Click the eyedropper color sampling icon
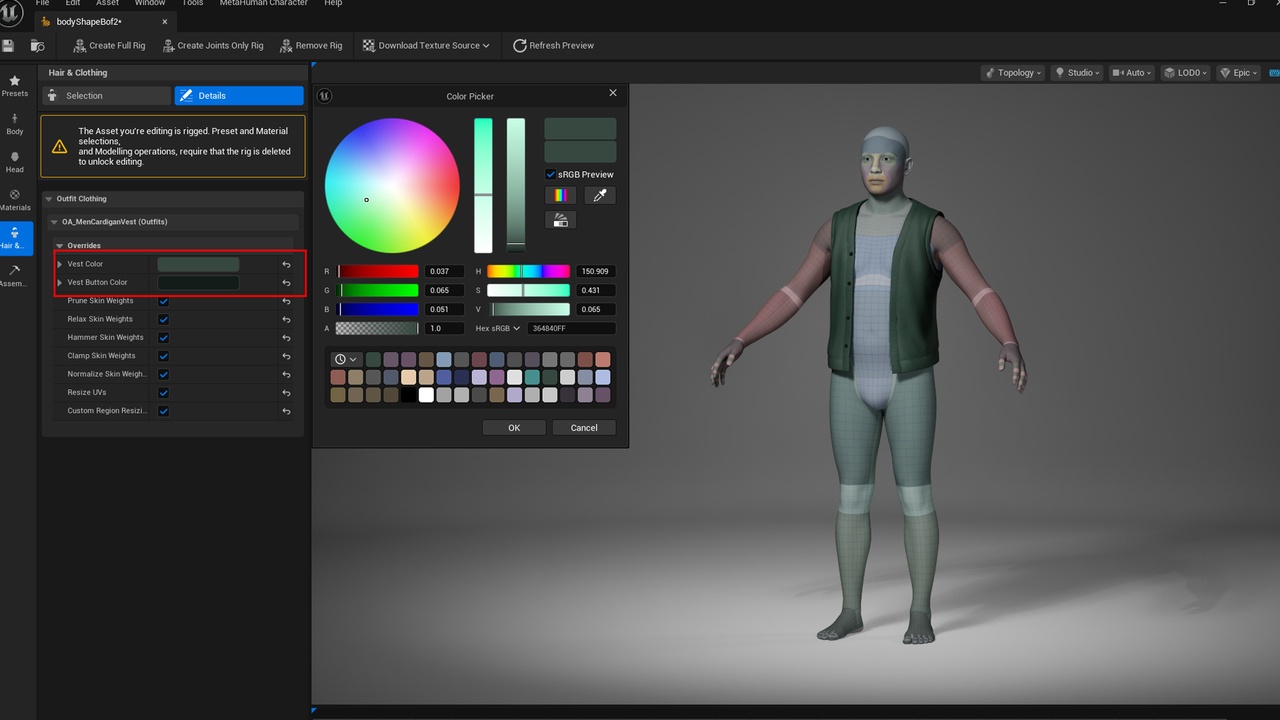This screenshot has height=720, width=1280. tap(600, 196)
